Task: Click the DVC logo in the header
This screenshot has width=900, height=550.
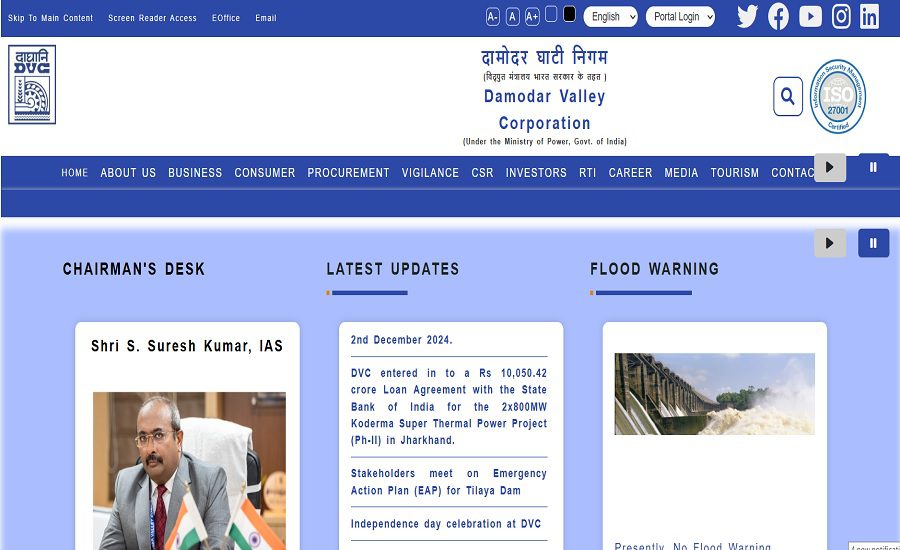Action: pyautogui.click(x=32, y=84)
